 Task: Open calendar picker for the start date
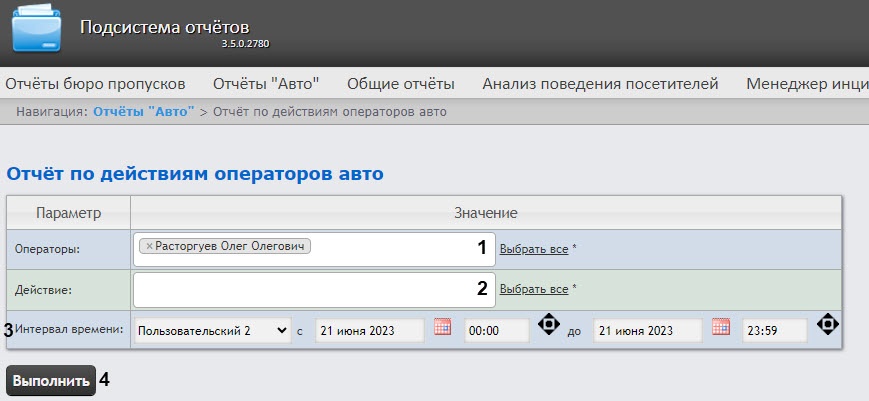[443, 327]
